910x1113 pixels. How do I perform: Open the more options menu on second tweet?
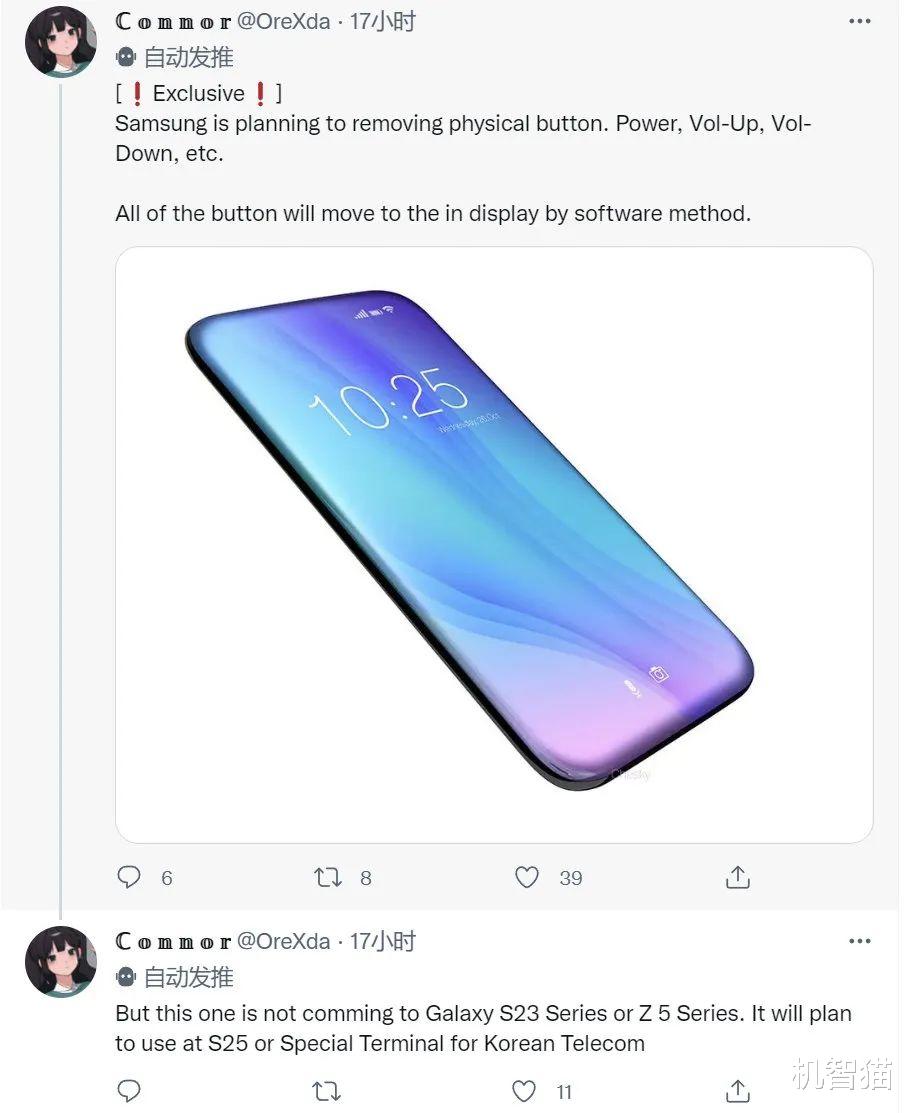(860, 940)
